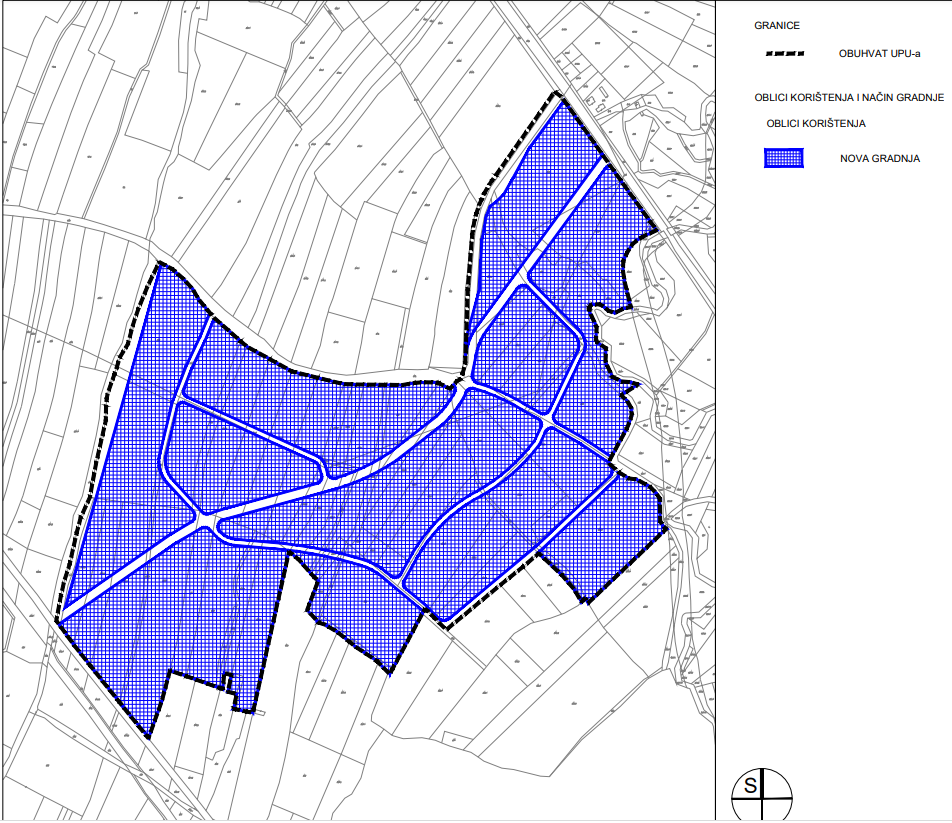Viewport: 952px width, 823px height.
Task: Click the western corner where road meets boundary
Action: point(58,620)
